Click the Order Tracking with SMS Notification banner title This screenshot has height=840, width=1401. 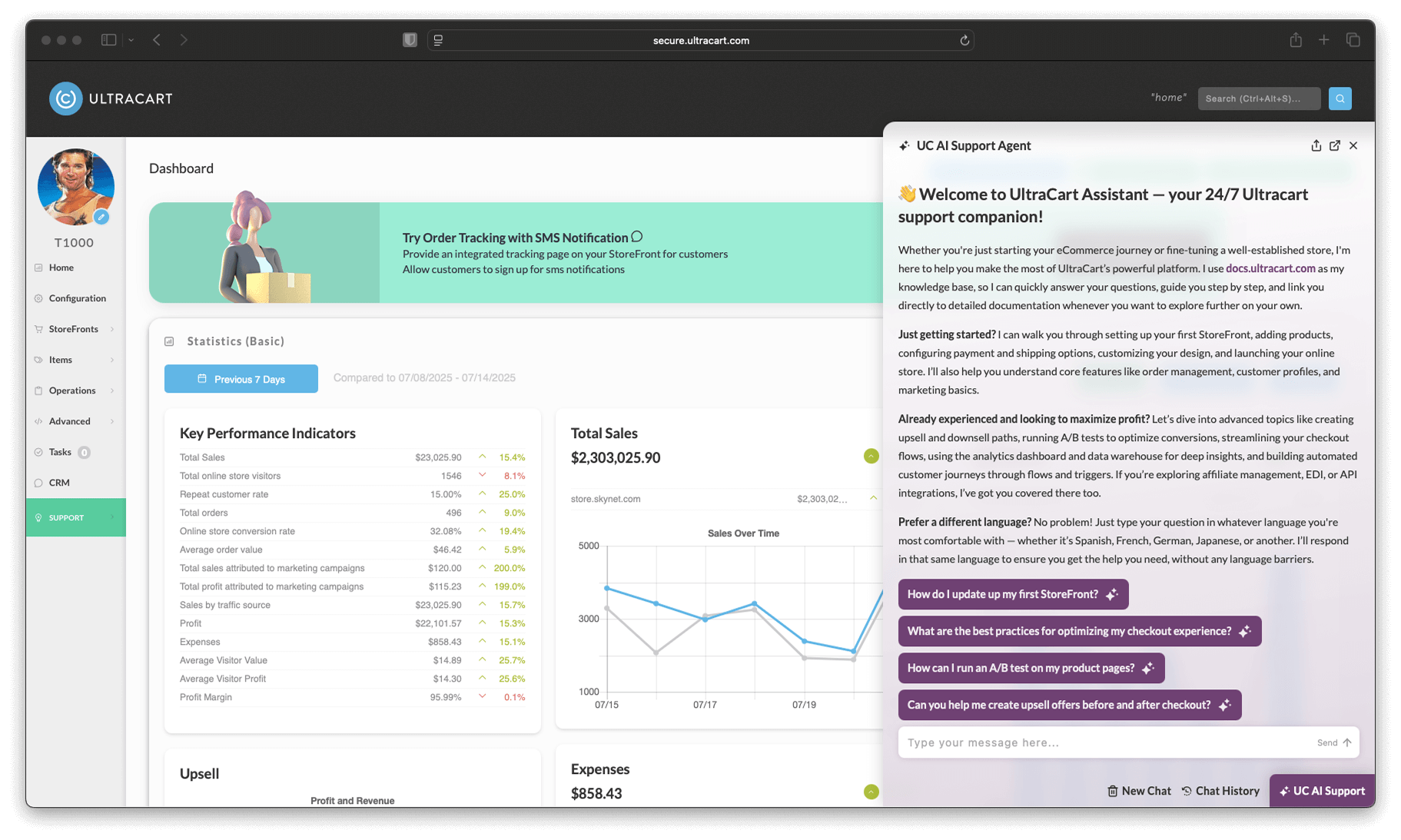tap(515, 237)
